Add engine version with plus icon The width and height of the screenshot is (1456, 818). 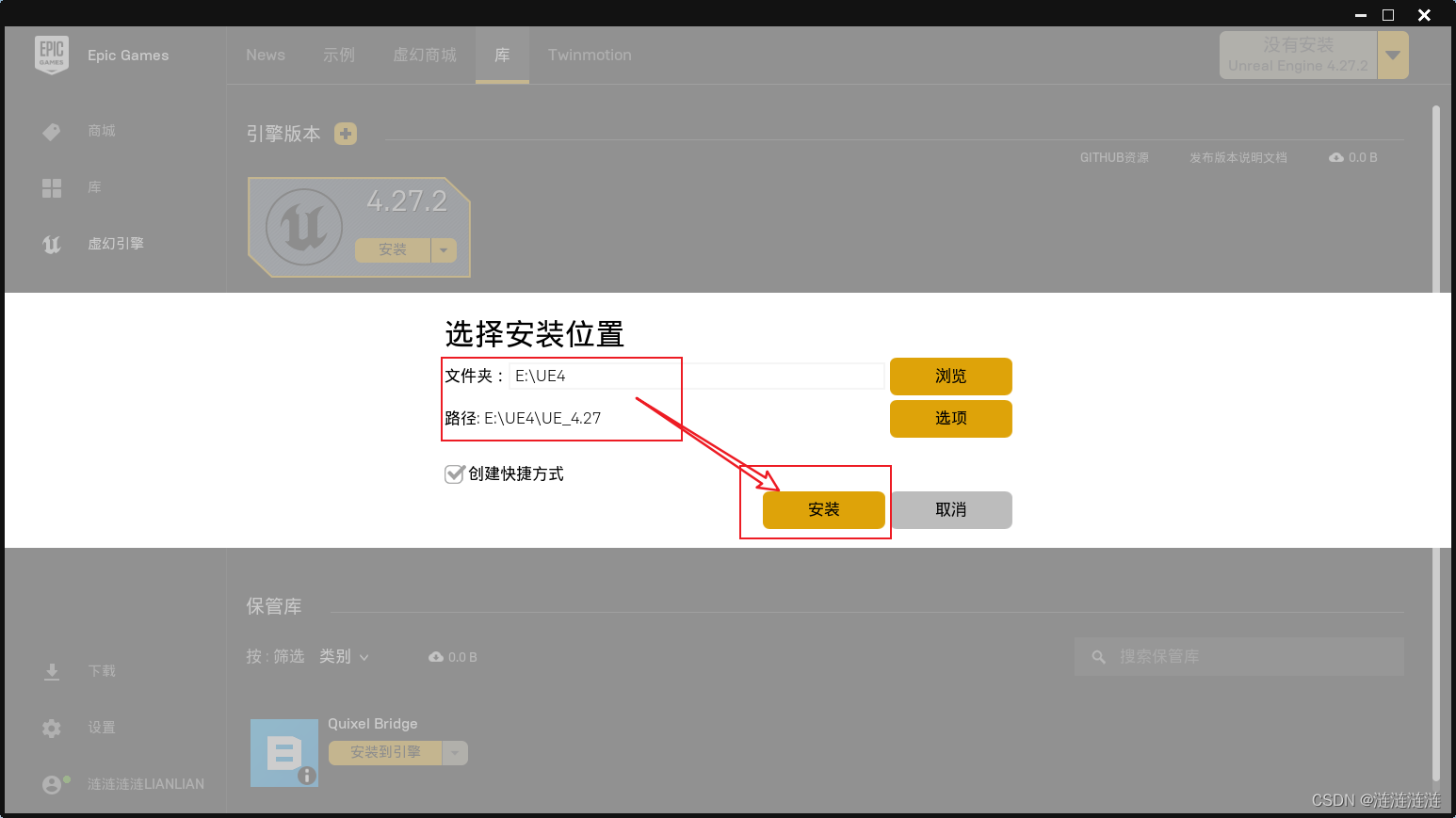(346, 134)
